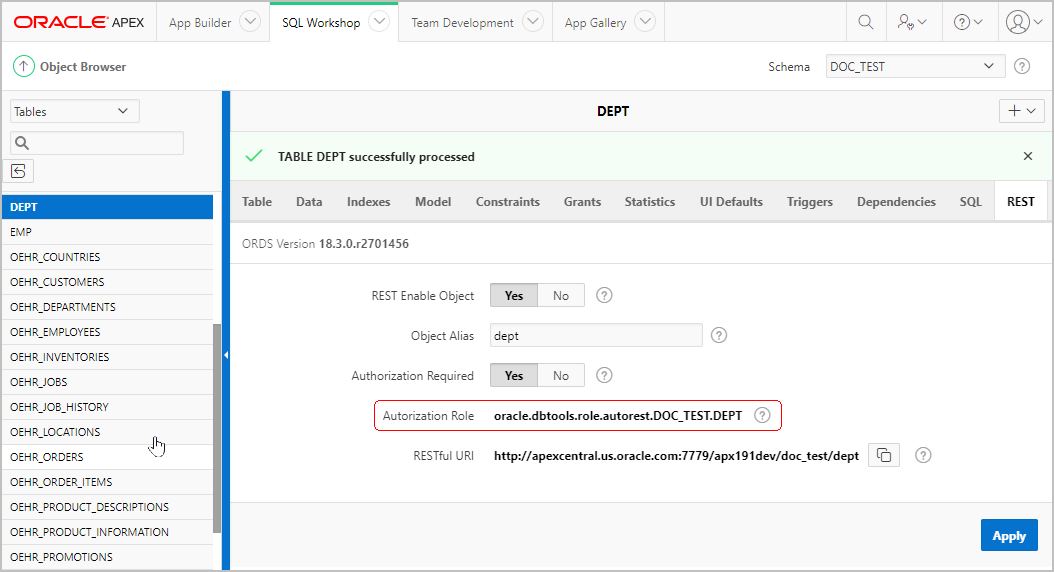Select the OEHR_INVENTORIES table
The height and width of the screenshot is (572, 1054).
(108, 357)
